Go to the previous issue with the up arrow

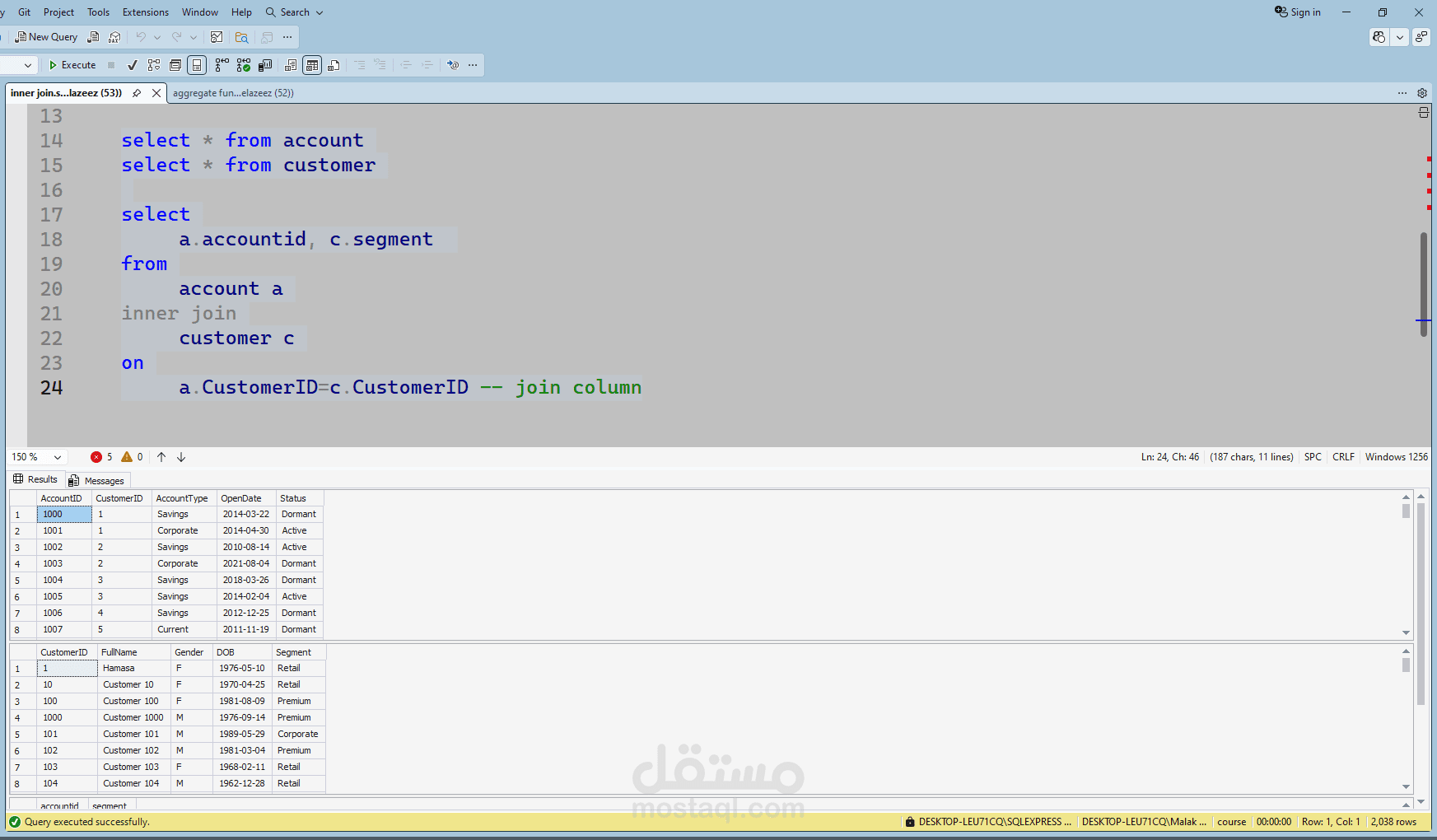click(x=161, y=457)
